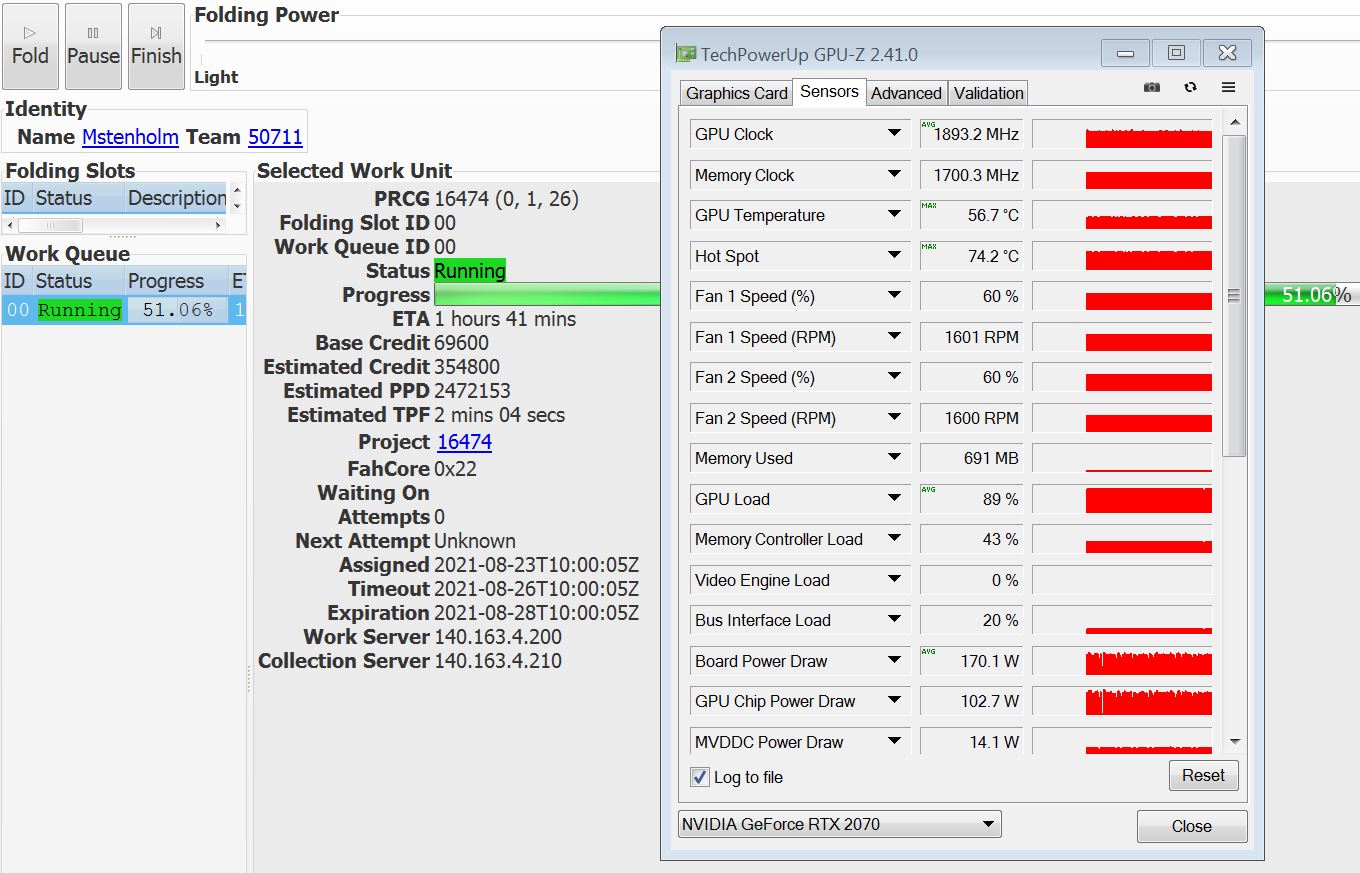Open the MVDDC Power Draw dropdown

coord(894,741)
